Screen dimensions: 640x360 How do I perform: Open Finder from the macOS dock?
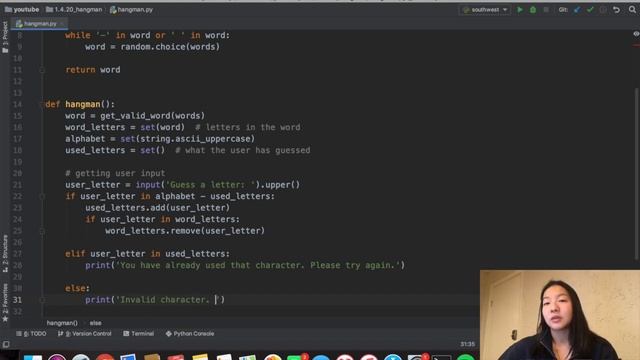[x=33, y=357]
